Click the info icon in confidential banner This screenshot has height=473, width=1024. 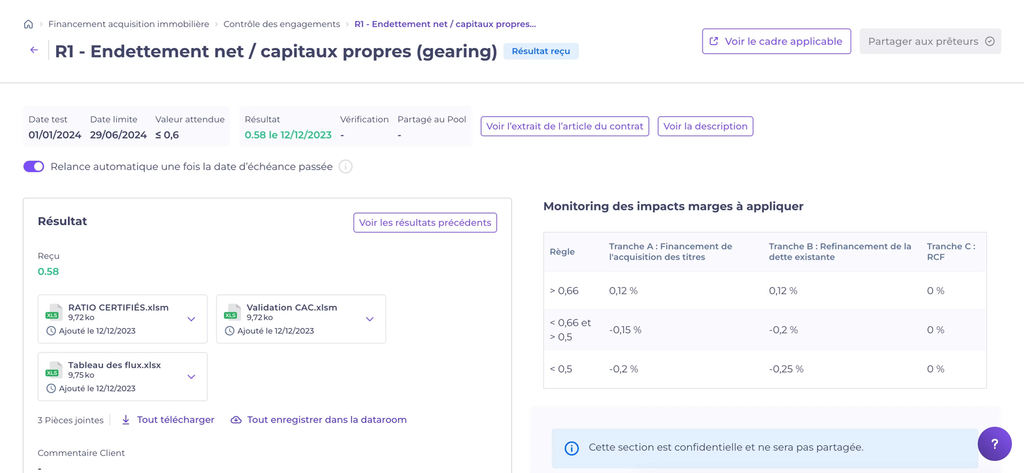point(572,448)
